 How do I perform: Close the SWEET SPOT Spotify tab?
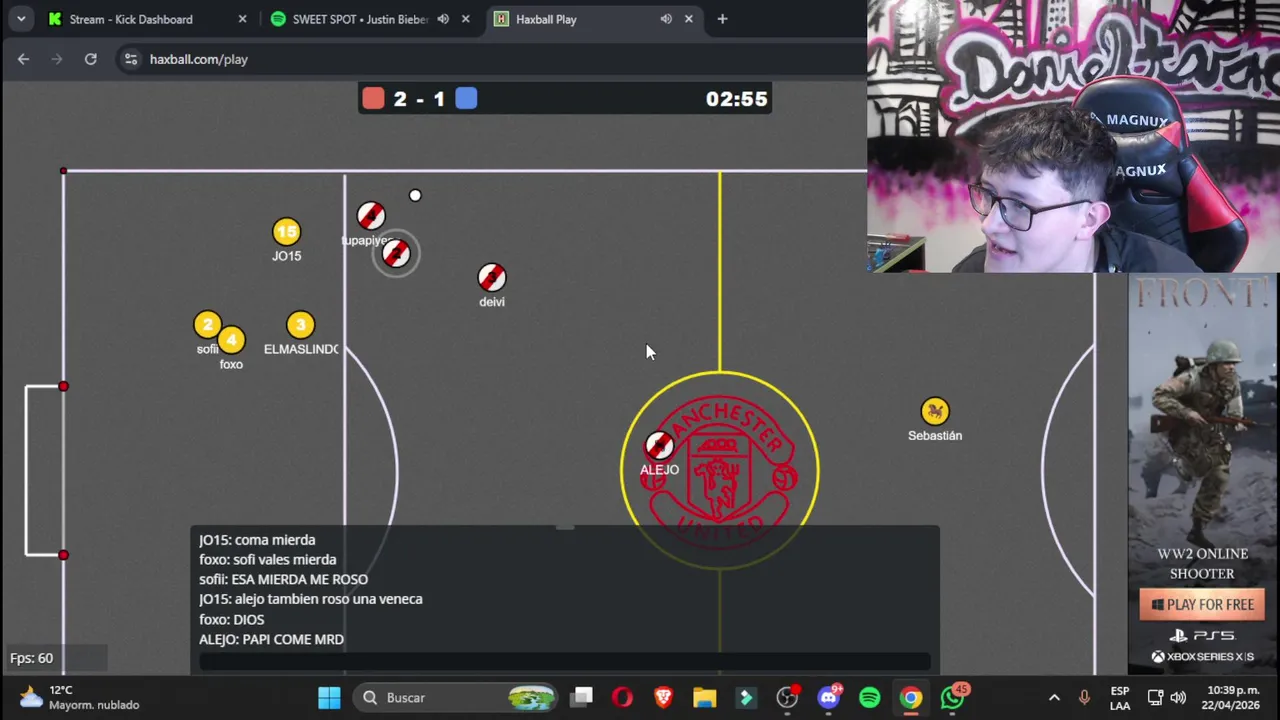pos(465,19)
